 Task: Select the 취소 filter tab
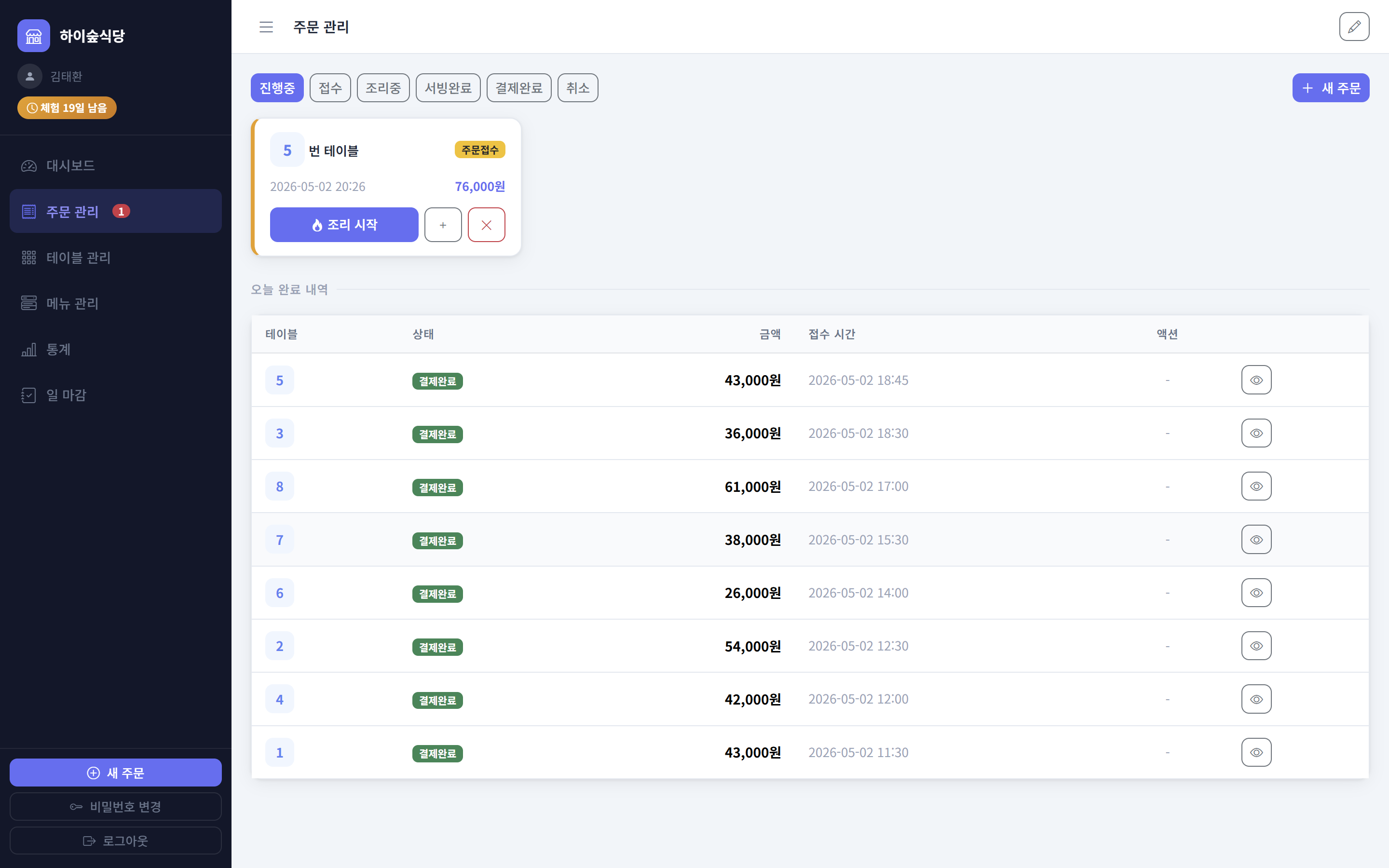pos(578,88)
